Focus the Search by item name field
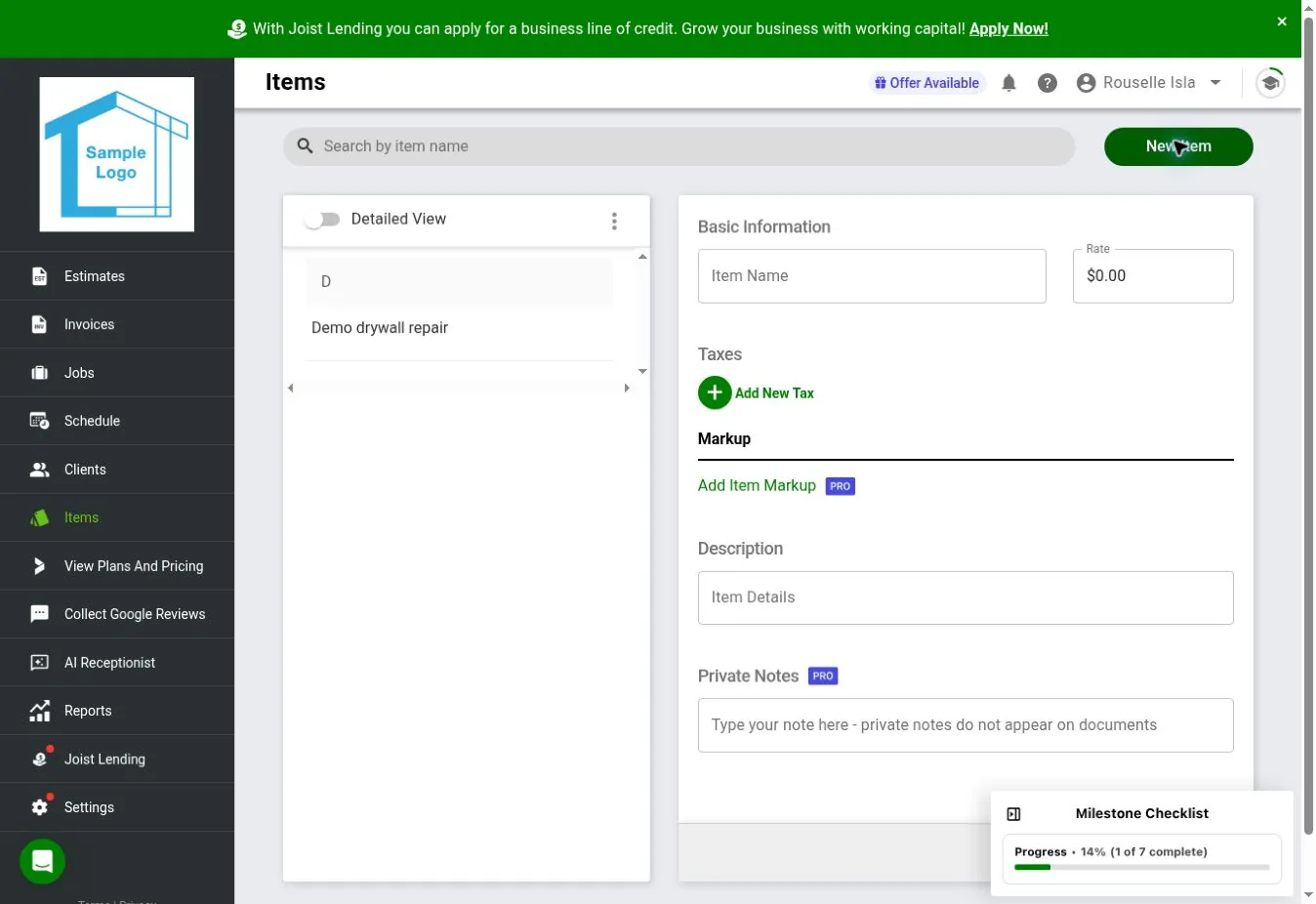The width and height of the screenshot is (1316, 904). tap(679, 146)
